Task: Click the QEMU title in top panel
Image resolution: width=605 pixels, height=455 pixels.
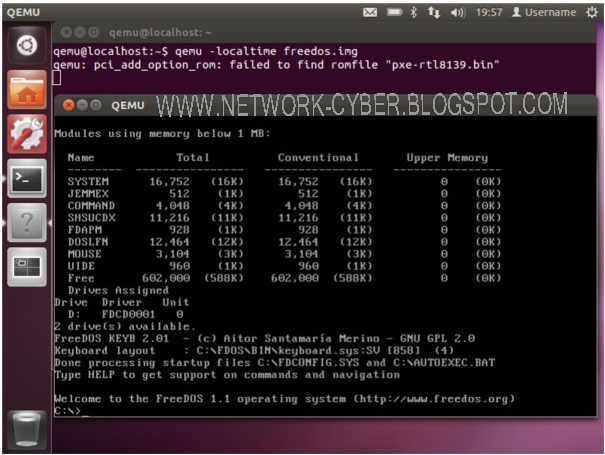Action: pos(23,12)
